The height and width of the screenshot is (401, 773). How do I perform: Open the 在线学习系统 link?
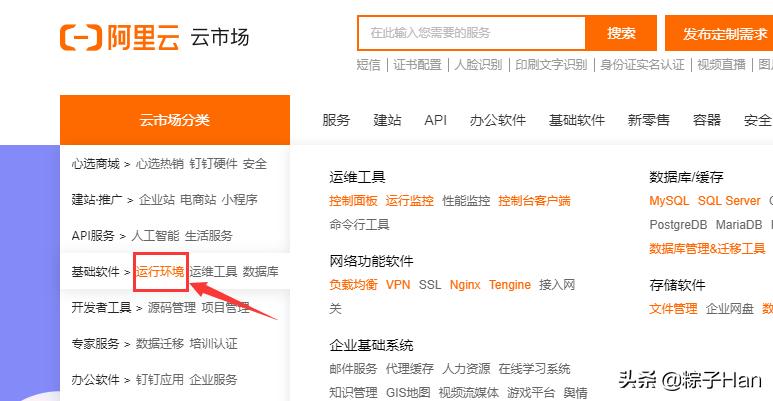coord(534,369)
